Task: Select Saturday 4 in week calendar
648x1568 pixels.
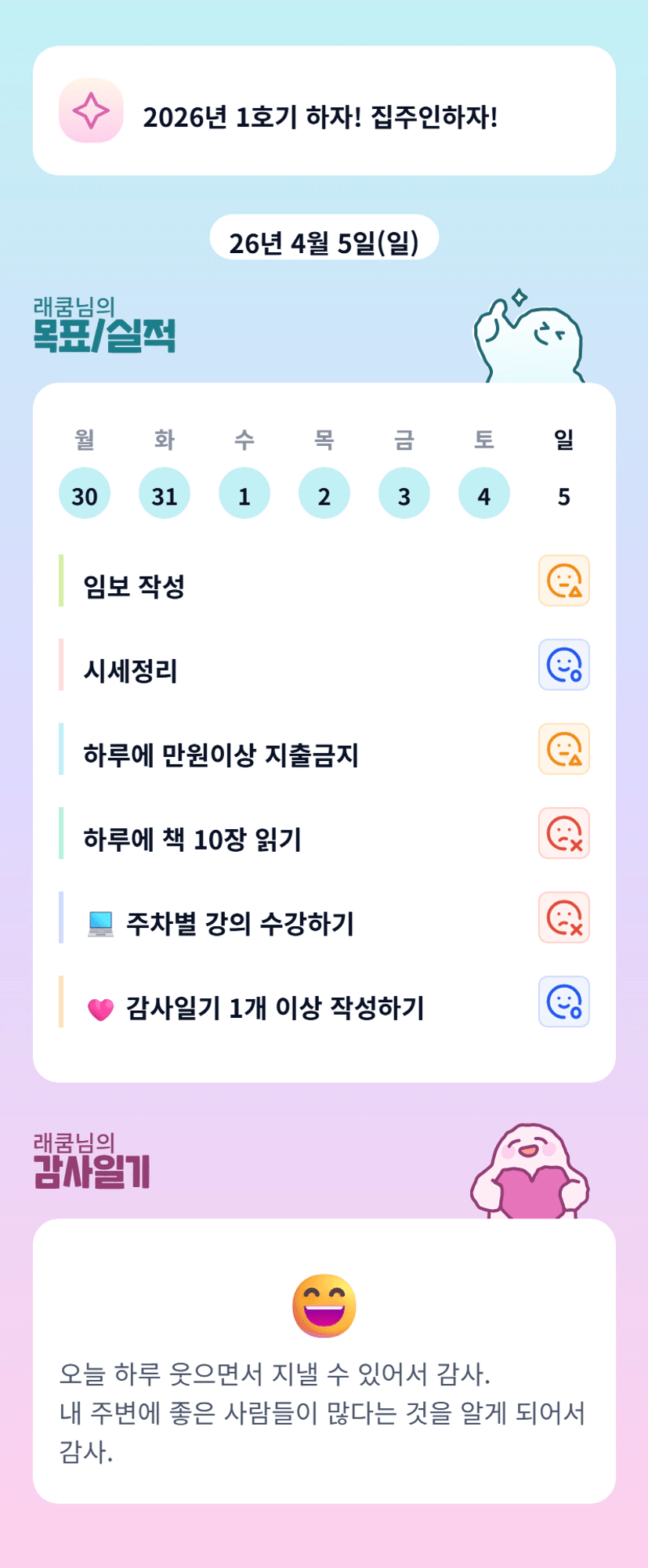Action: coord(484,494)
